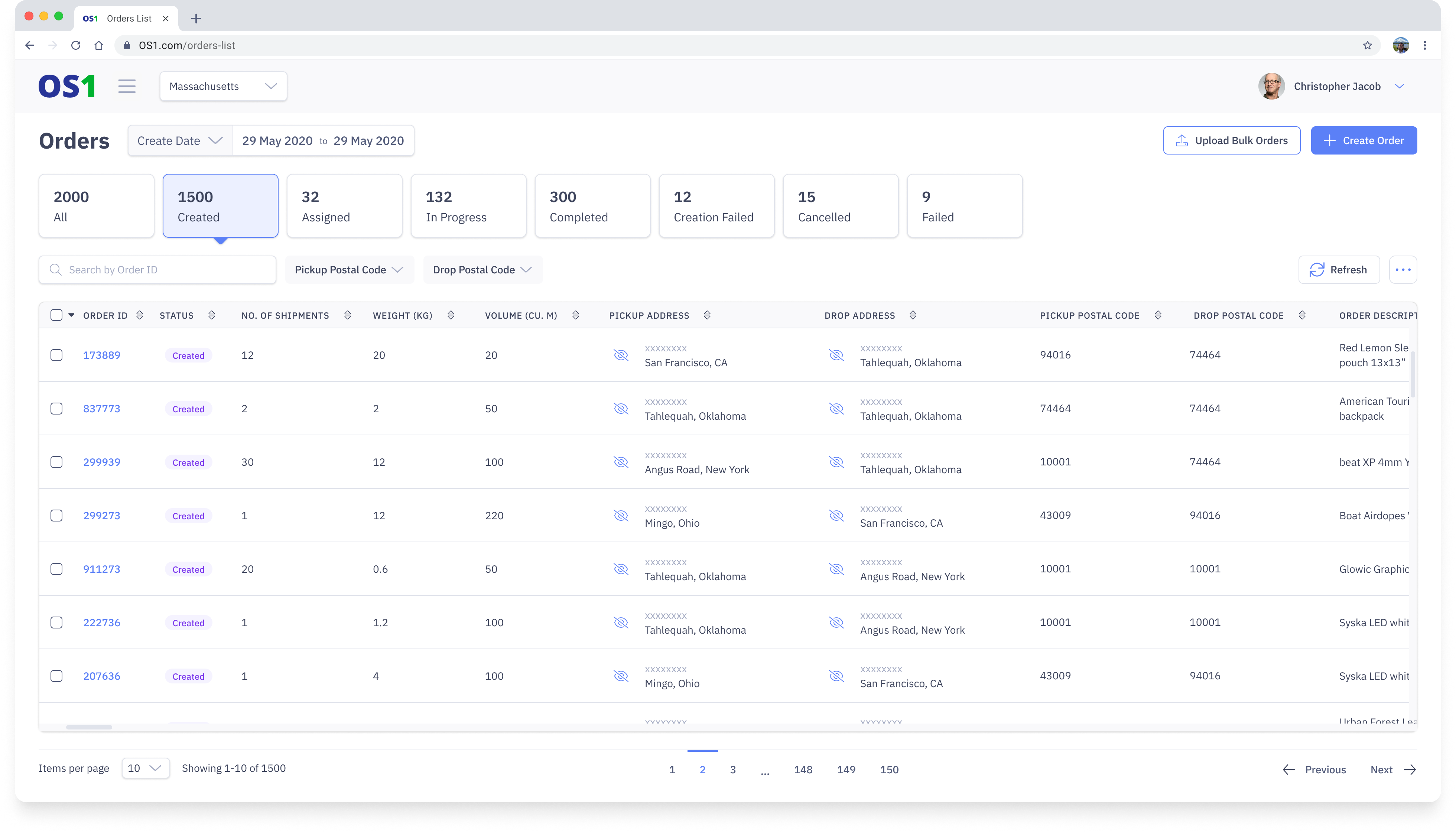
Task: Open the Pickup Postal Code filter
Action: [x=348, y=270]
